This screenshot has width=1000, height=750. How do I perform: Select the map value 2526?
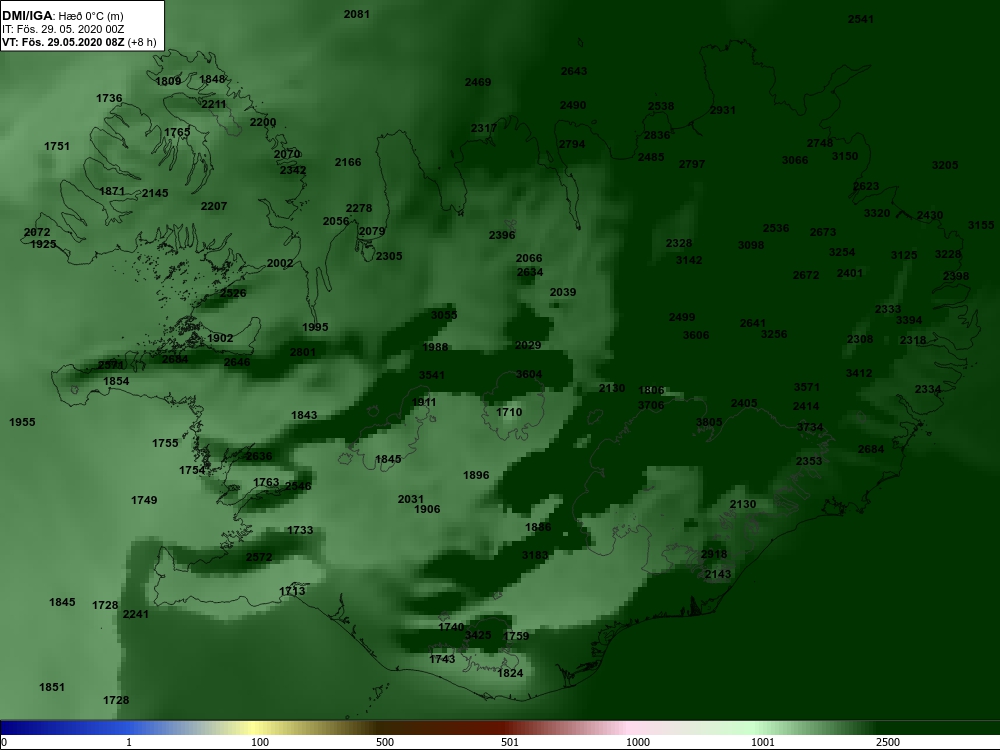(233, 293)
